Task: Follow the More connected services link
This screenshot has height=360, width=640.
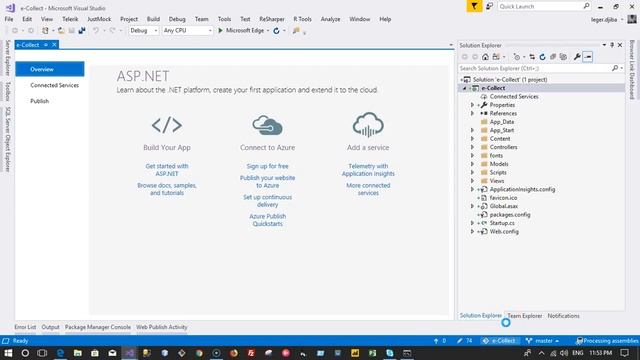Action: pyautogui.click(x=368, y=189)
